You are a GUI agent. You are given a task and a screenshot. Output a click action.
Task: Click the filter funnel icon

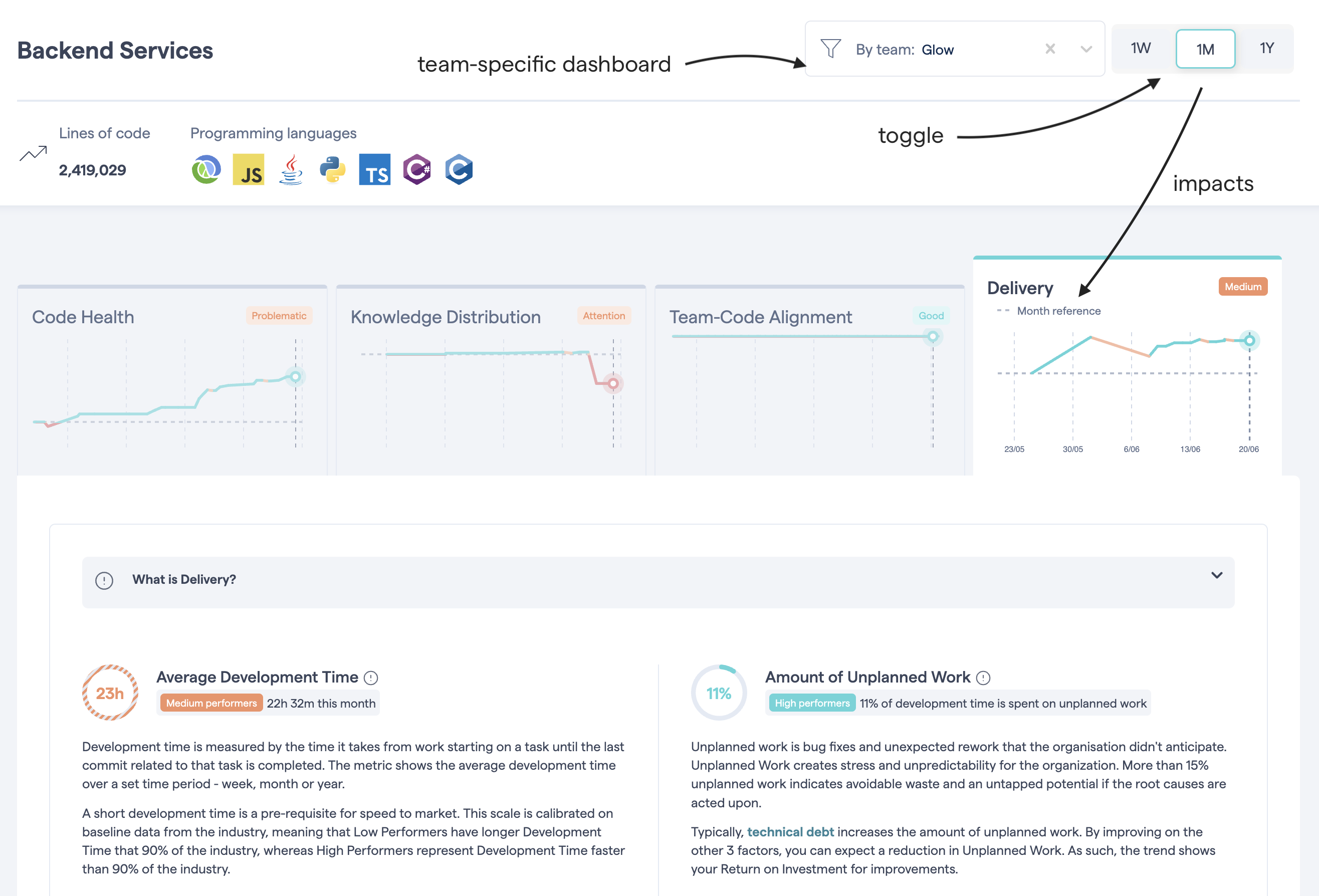click(x=830, y=49)
